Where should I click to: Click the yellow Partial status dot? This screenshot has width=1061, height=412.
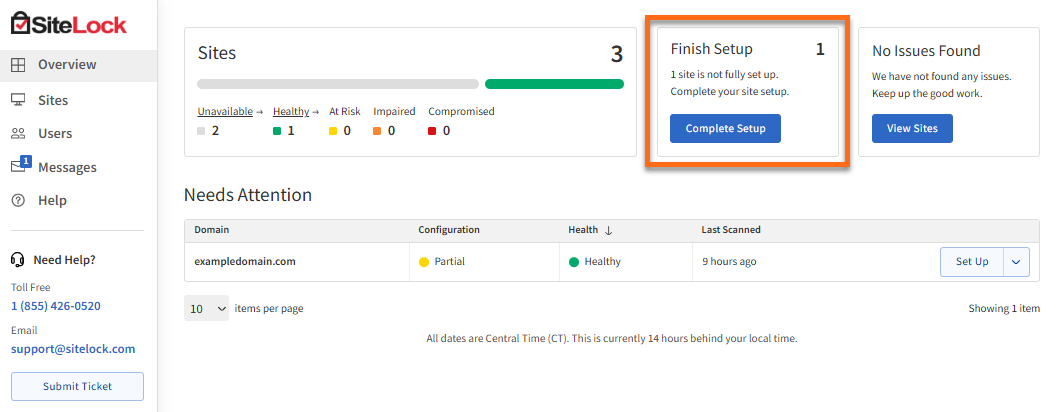[424, 262]
